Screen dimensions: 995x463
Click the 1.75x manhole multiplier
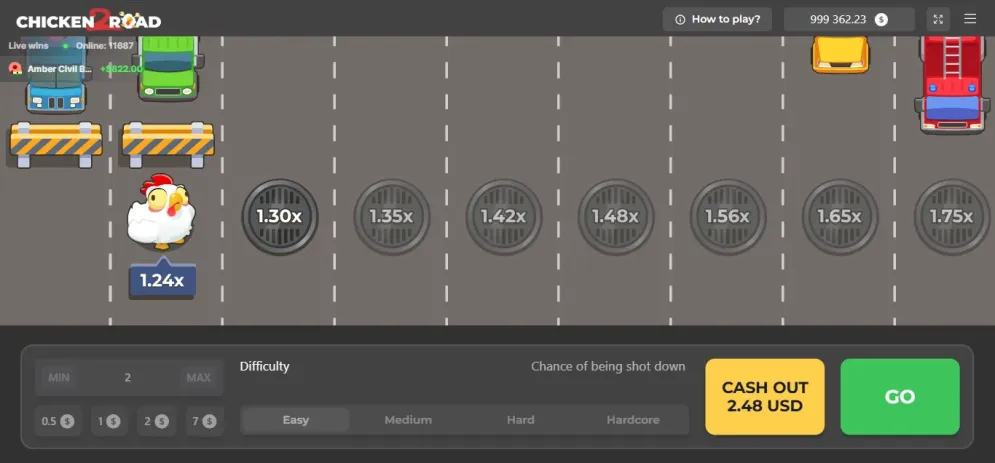coord(952,217)
